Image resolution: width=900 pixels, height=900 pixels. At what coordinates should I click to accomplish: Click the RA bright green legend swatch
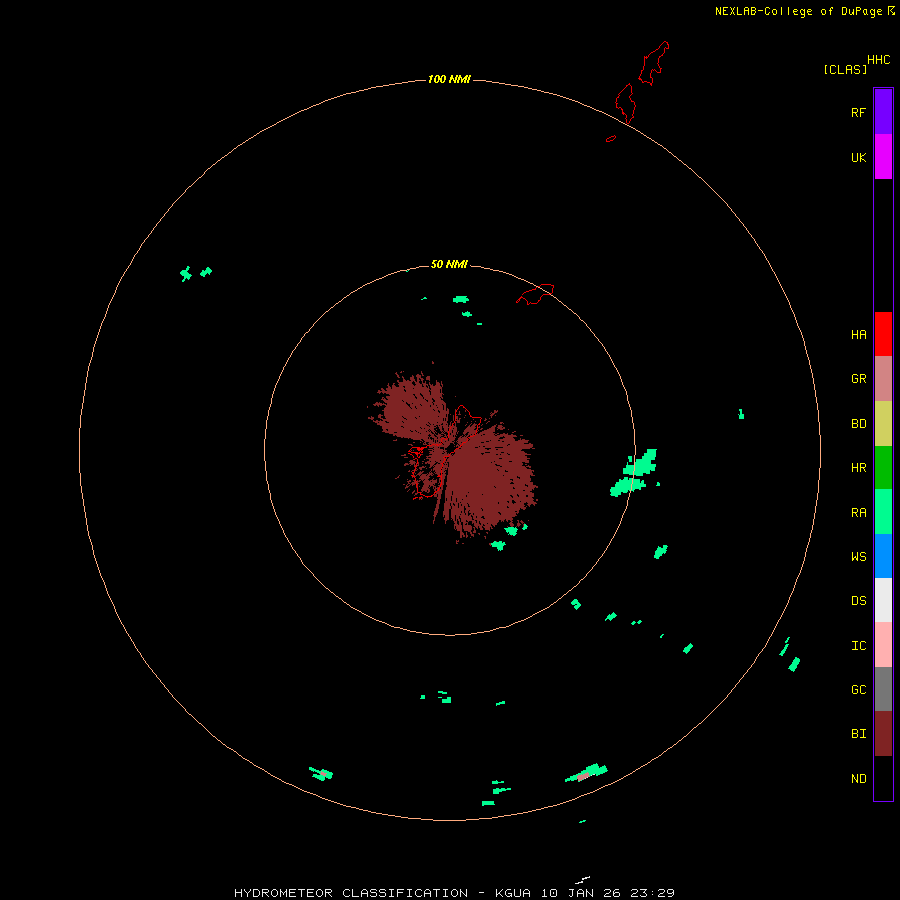(x=883, y=512)
